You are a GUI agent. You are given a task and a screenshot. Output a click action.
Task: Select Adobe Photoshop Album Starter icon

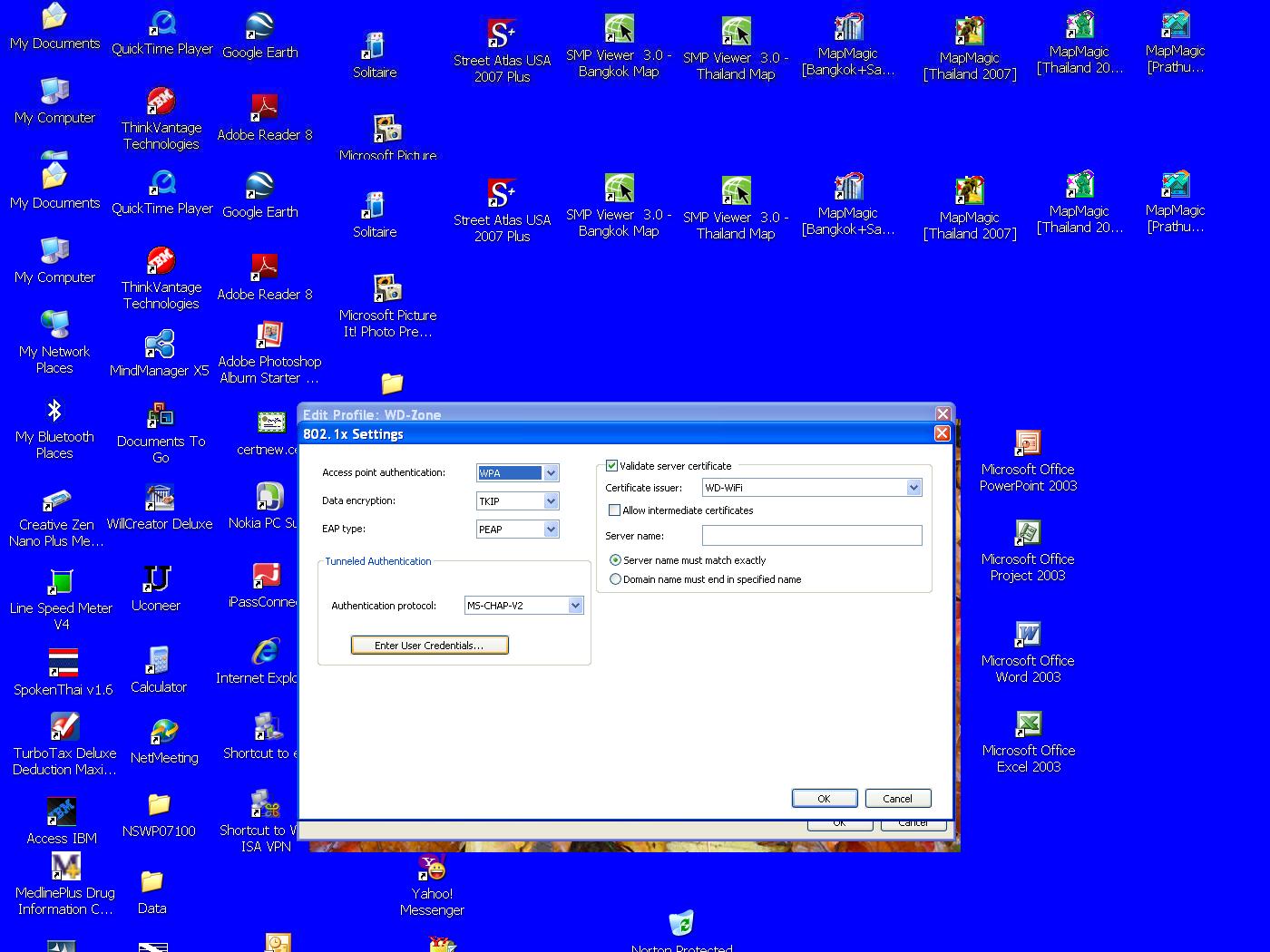[x=269, y=335]
